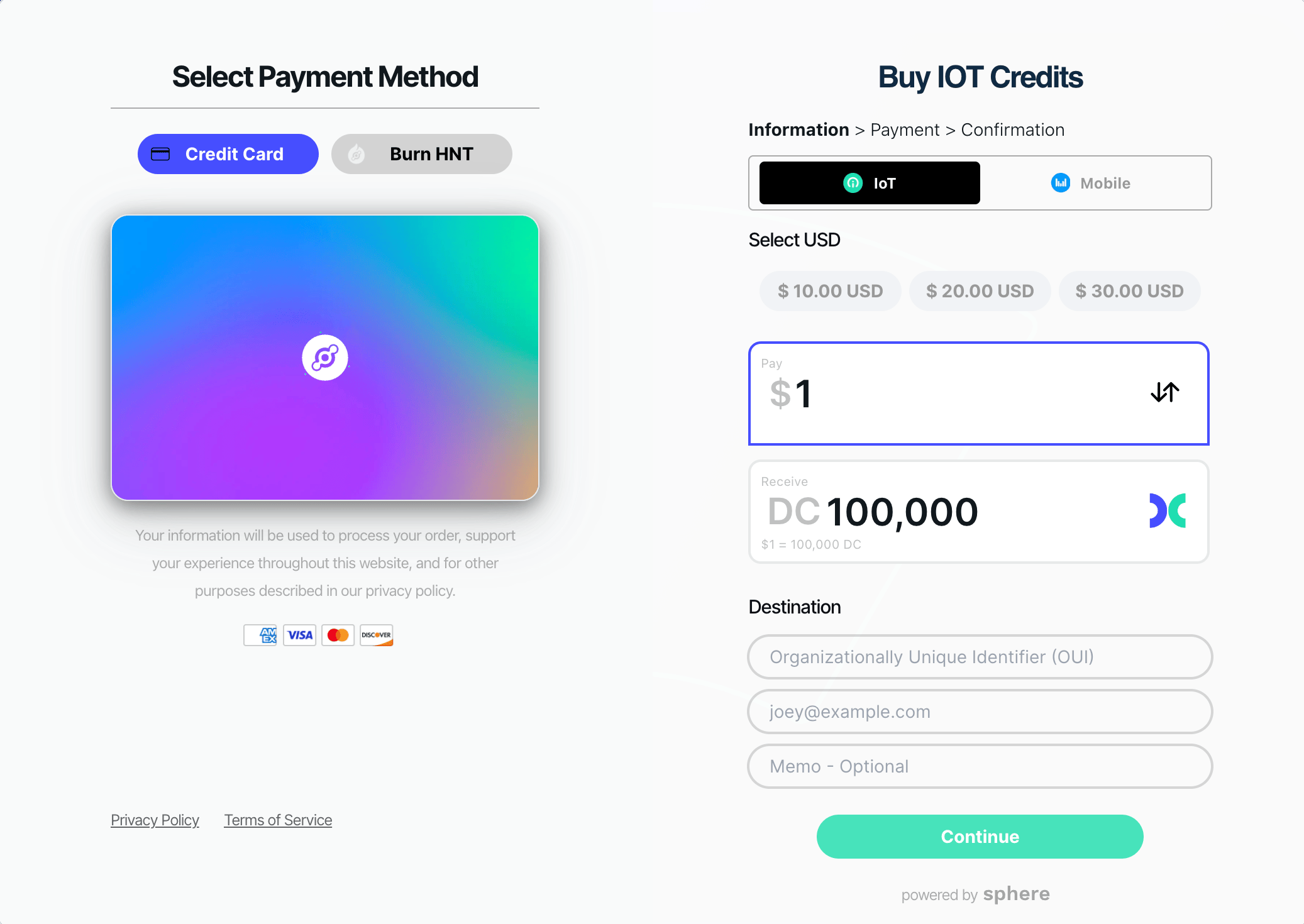Click the American Express card icon
Viewport: 1304px width, 924px height.
point(260,635)
